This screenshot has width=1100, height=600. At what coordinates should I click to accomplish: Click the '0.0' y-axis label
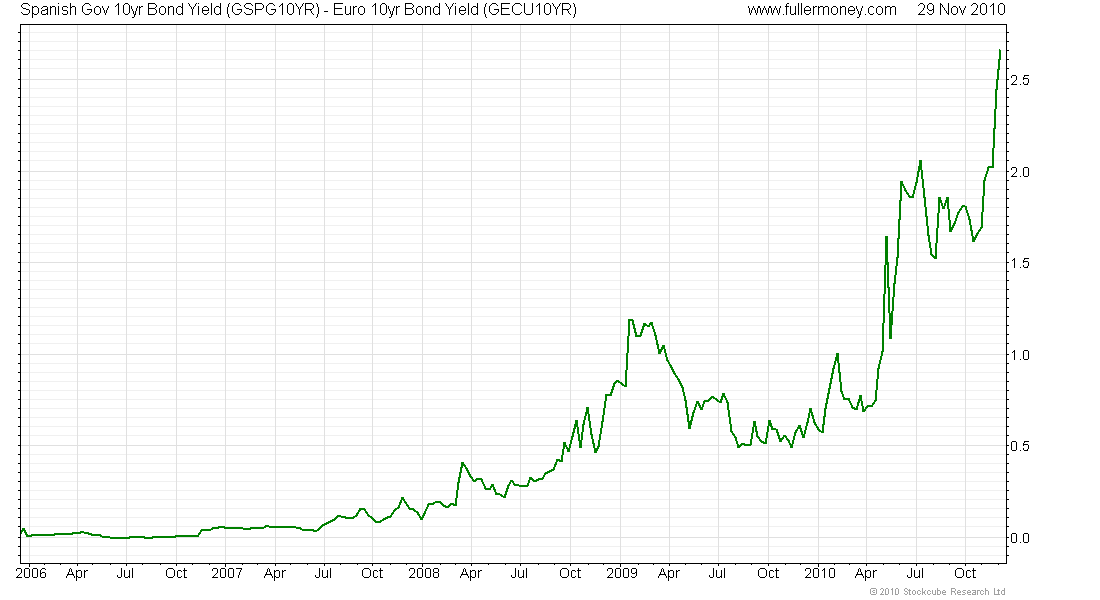1020,538
